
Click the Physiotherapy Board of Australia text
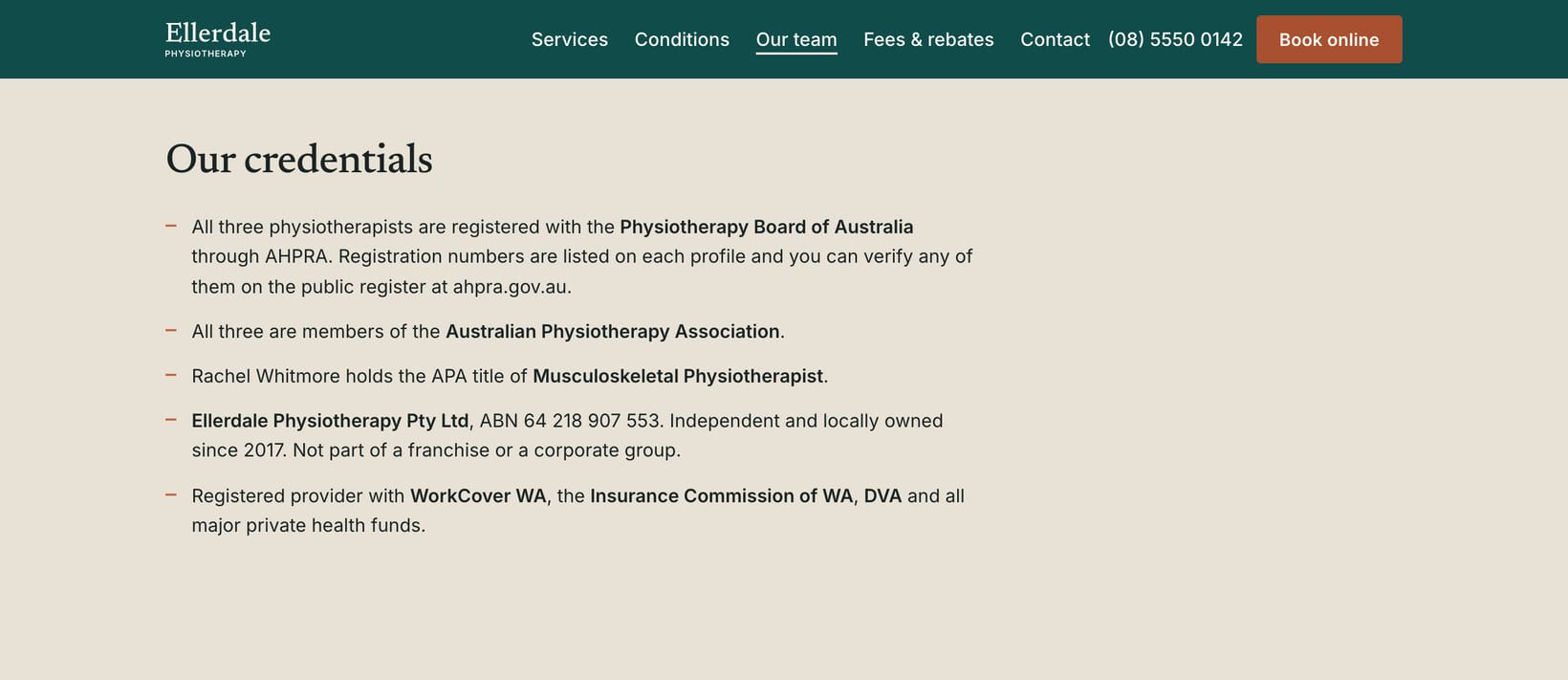click(767, 227)
